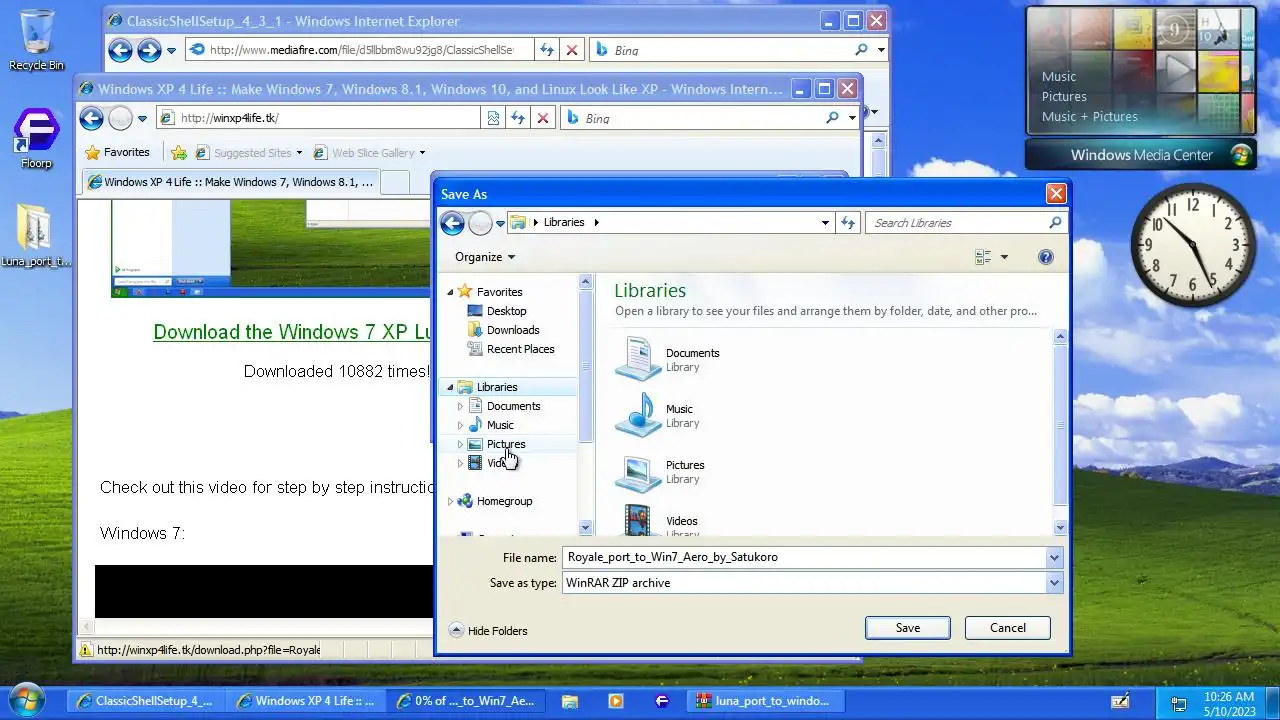Click Back in the ClassicShellSetup browser window
Viewport: 1280px width, 720px height.
120,50
